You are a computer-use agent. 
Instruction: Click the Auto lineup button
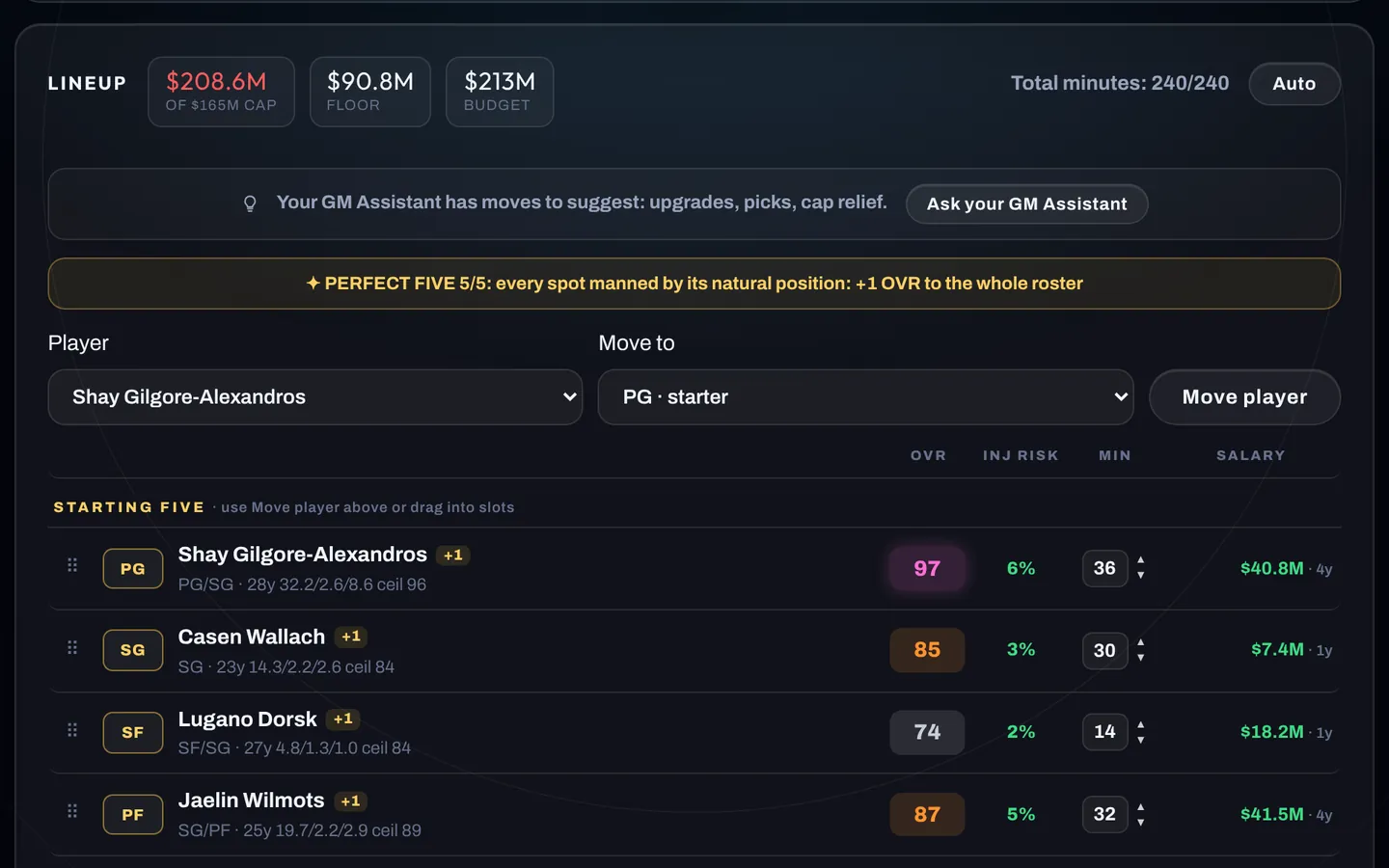[x=1294, y=84]
